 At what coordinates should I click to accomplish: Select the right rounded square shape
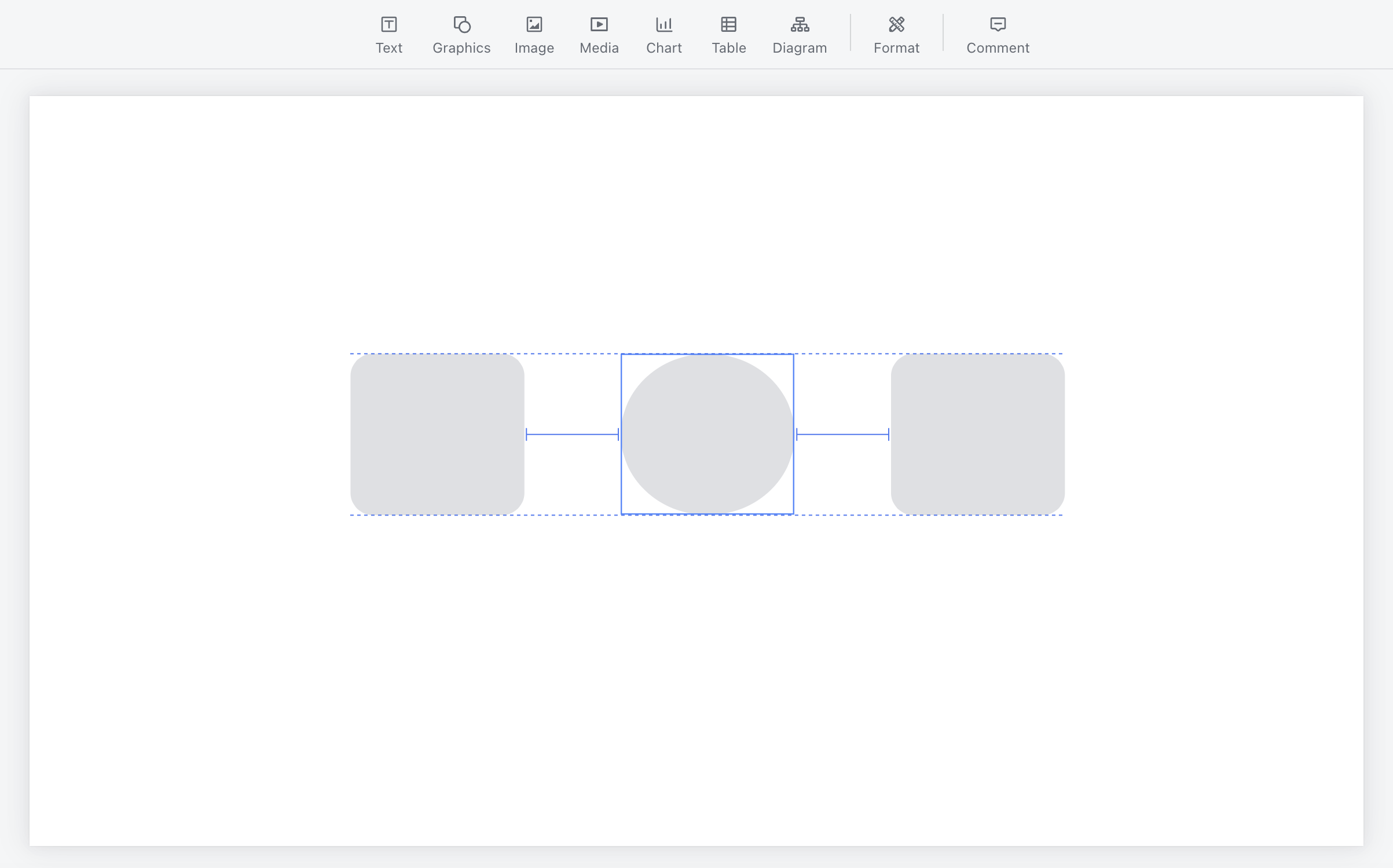coord(977,434)
